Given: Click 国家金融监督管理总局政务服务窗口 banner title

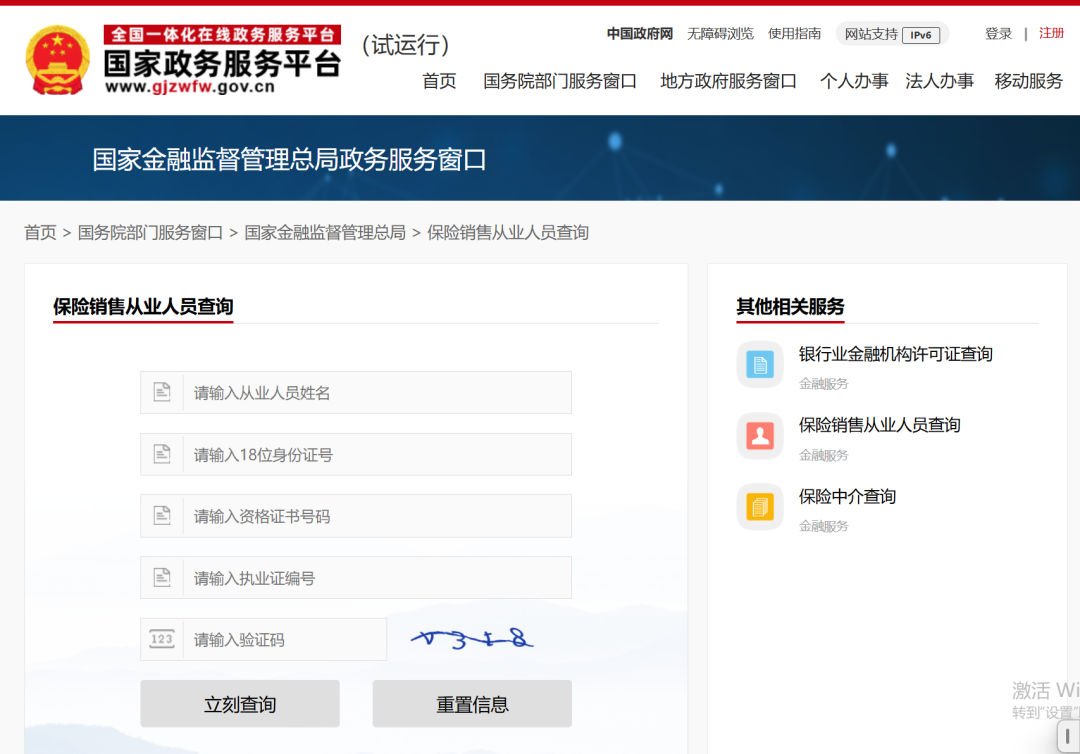Looking at the screenshot, I should (x=289, y=160).
